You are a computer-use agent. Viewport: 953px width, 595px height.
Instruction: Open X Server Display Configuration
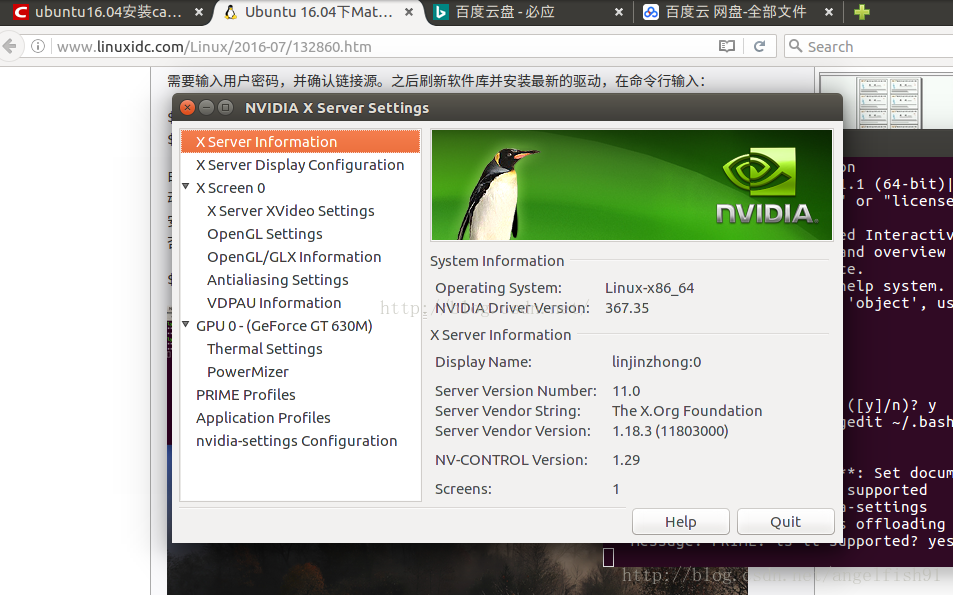click(x=300, y=165)
